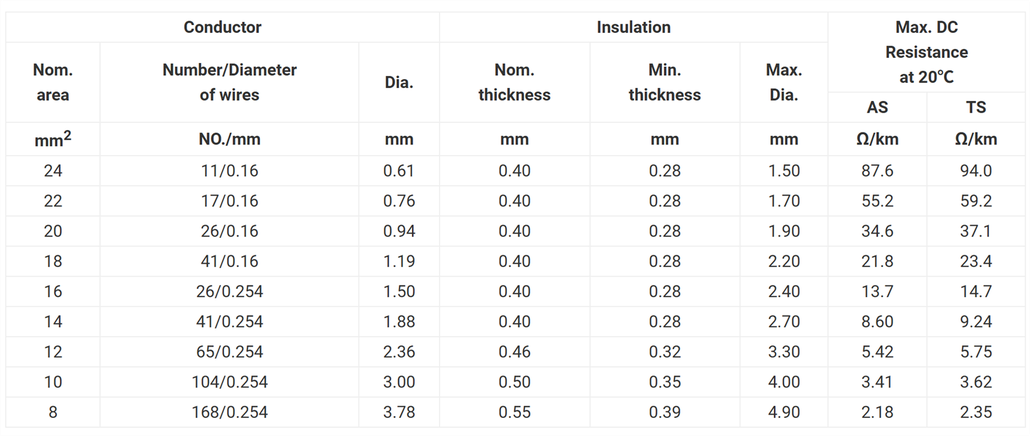The height and width of the screenshot is (436, 1030).
Task: Select the Max. DC Resistance header
Action: [x=926, y=51]
